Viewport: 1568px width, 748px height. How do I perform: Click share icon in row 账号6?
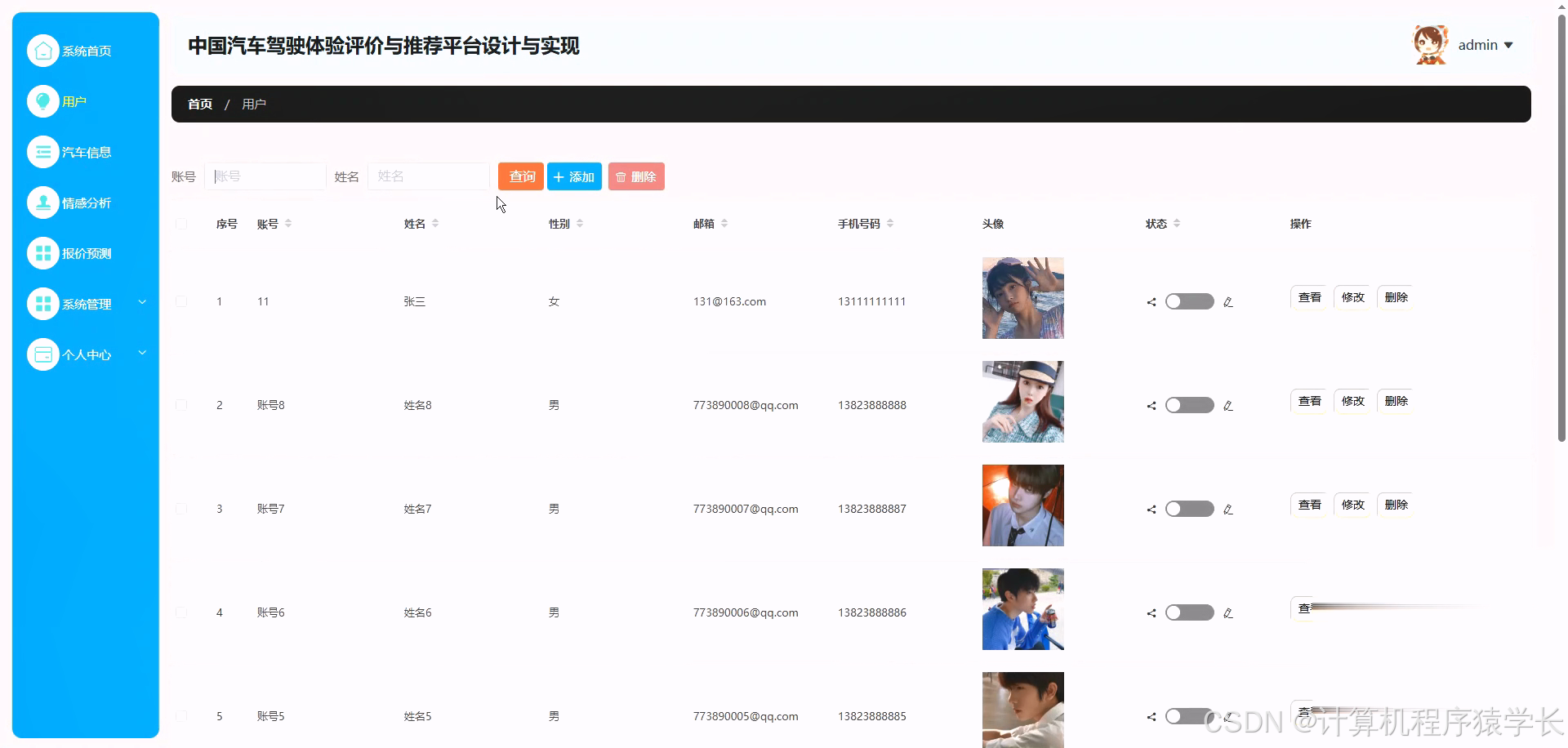(1151, 613)
